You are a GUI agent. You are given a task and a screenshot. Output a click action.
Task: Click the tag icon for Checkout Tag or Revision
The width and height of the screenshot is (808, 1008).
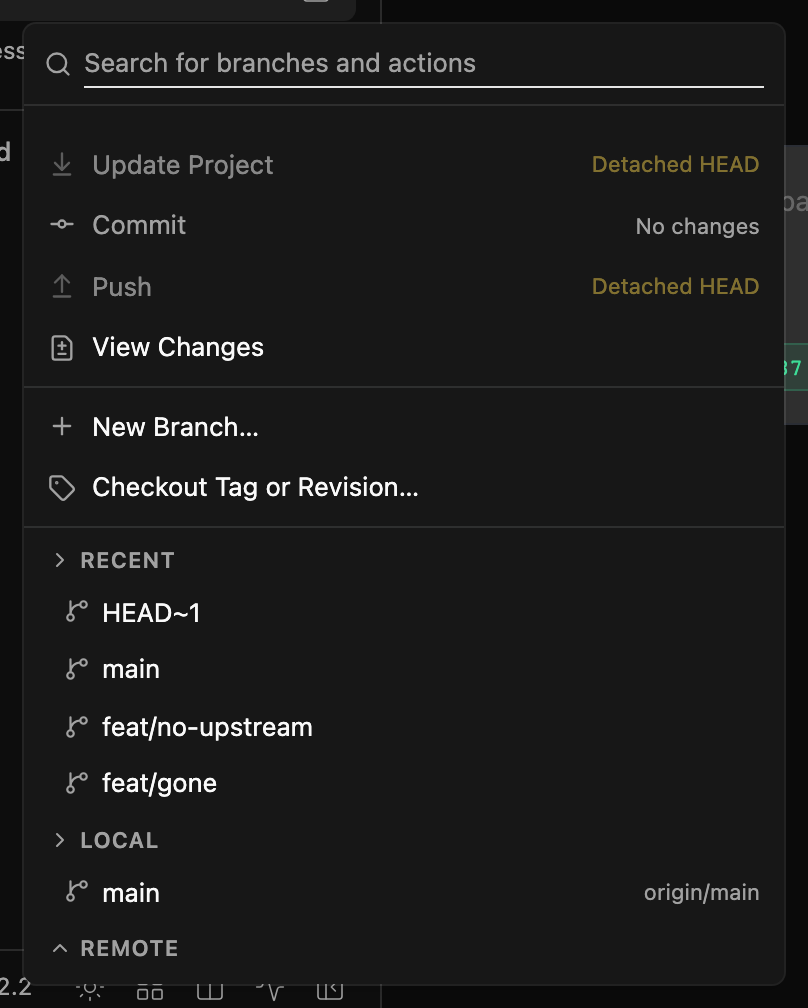click(x=62, y=488)
